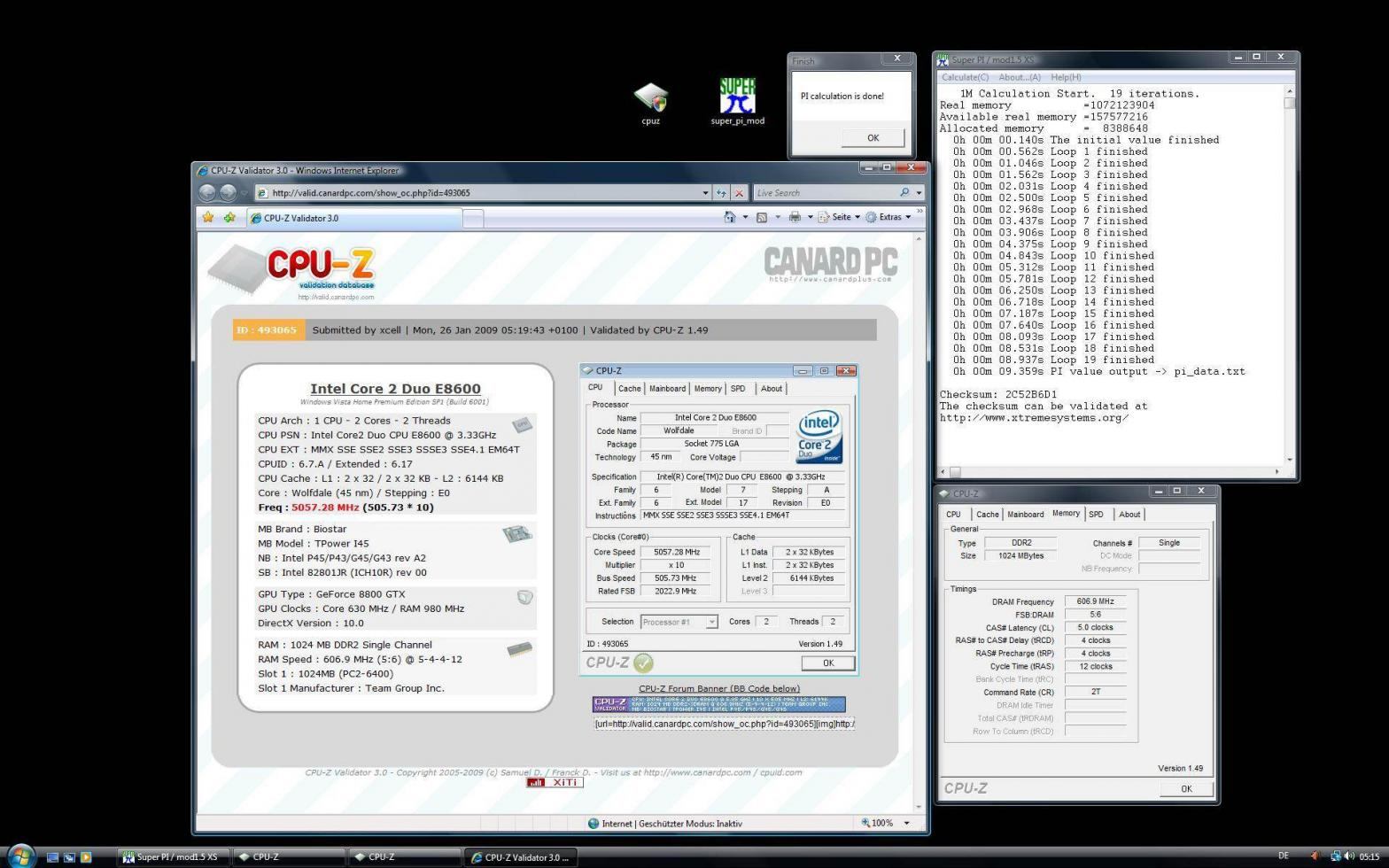Screen dimensions: 1389x868
Task: Click the DE language indicator in taskbar
Action: click(1284, 856)
